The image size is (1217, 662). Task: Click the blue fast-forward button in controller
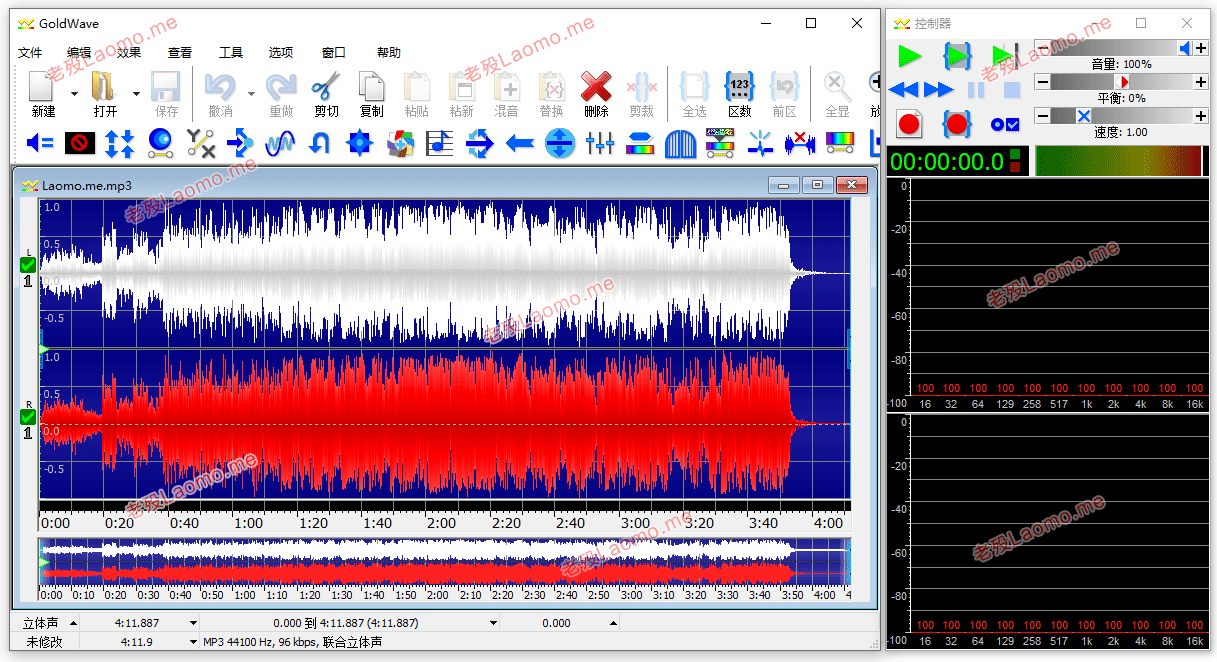939,90
